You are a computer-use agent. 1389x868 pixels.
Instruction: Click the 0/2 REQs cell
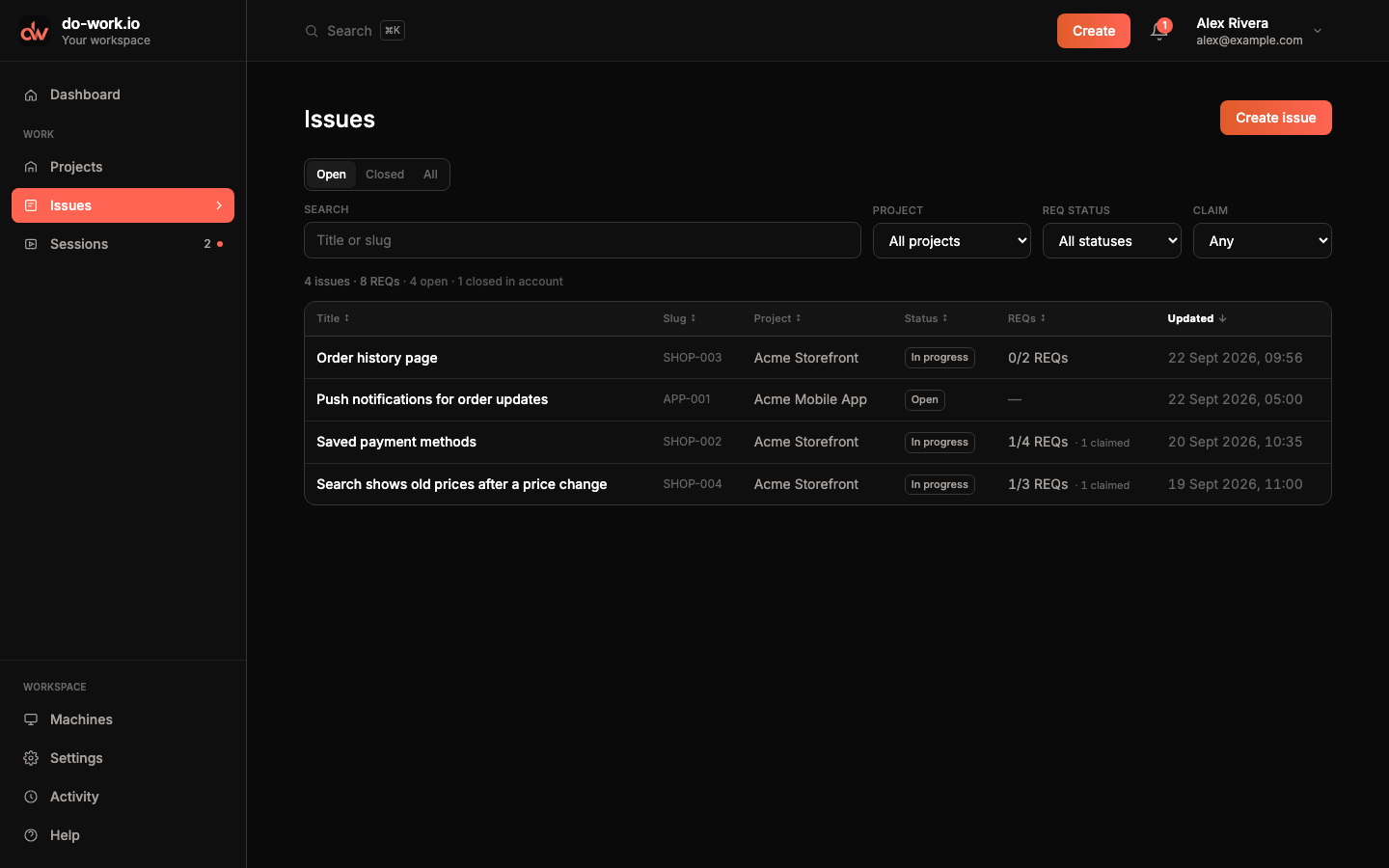pos(1038,358)
